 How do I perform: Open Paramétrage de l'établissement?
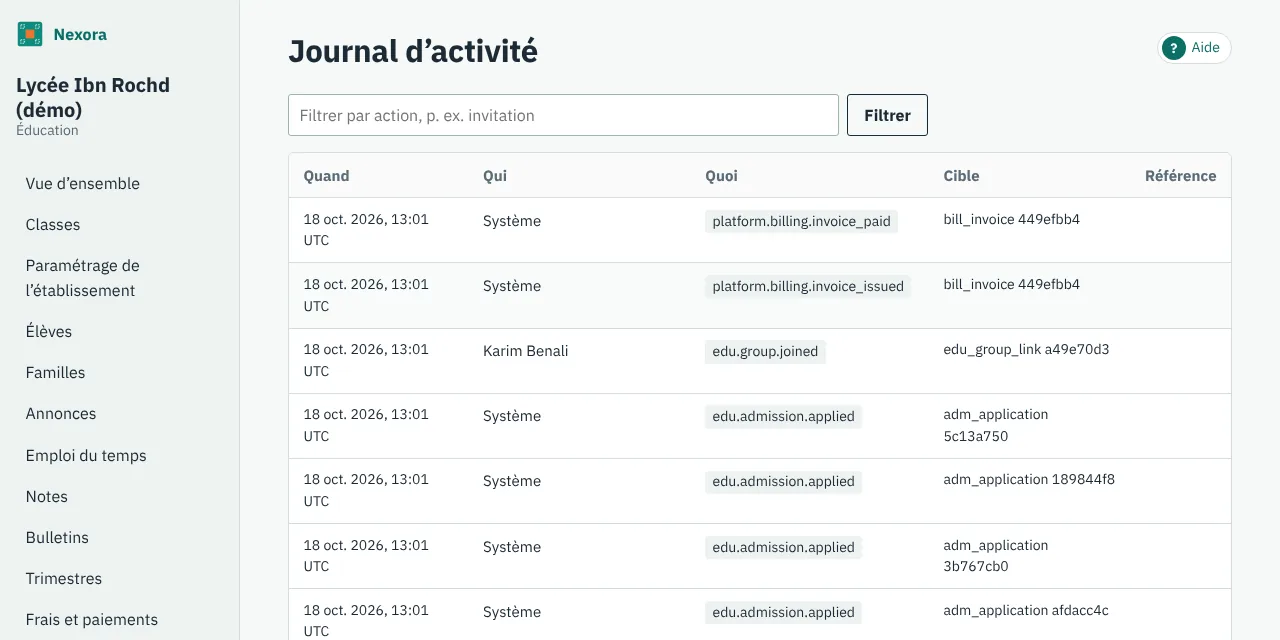click(x=83, y=278)
